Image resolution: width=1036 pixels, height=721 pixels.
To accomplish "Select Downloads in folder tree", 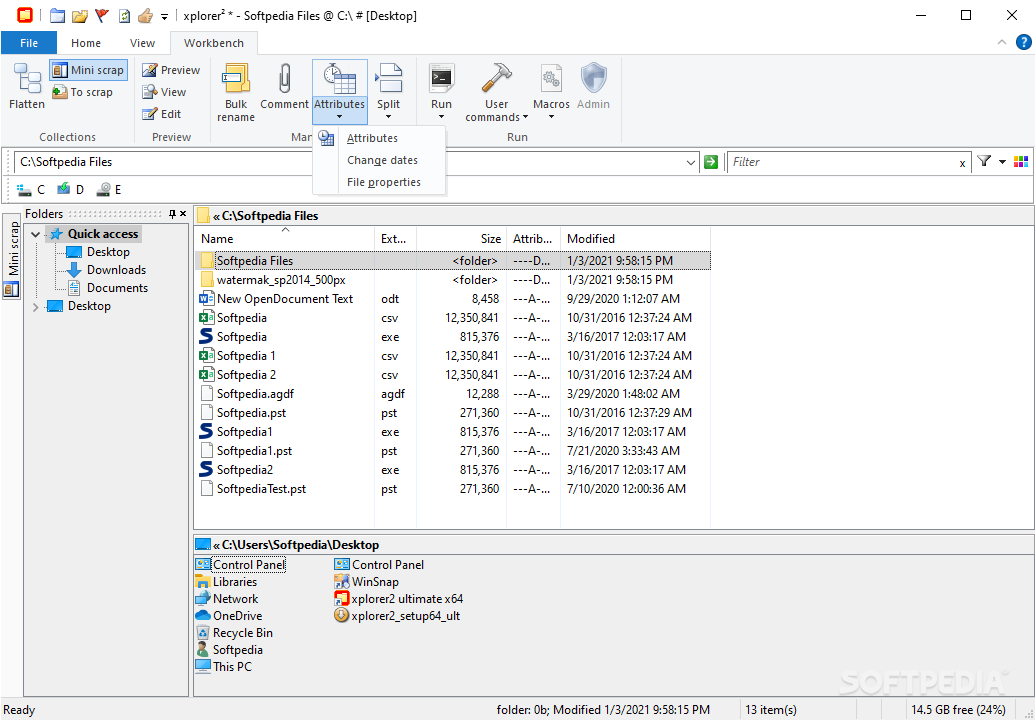I will [x=106, y=270].
